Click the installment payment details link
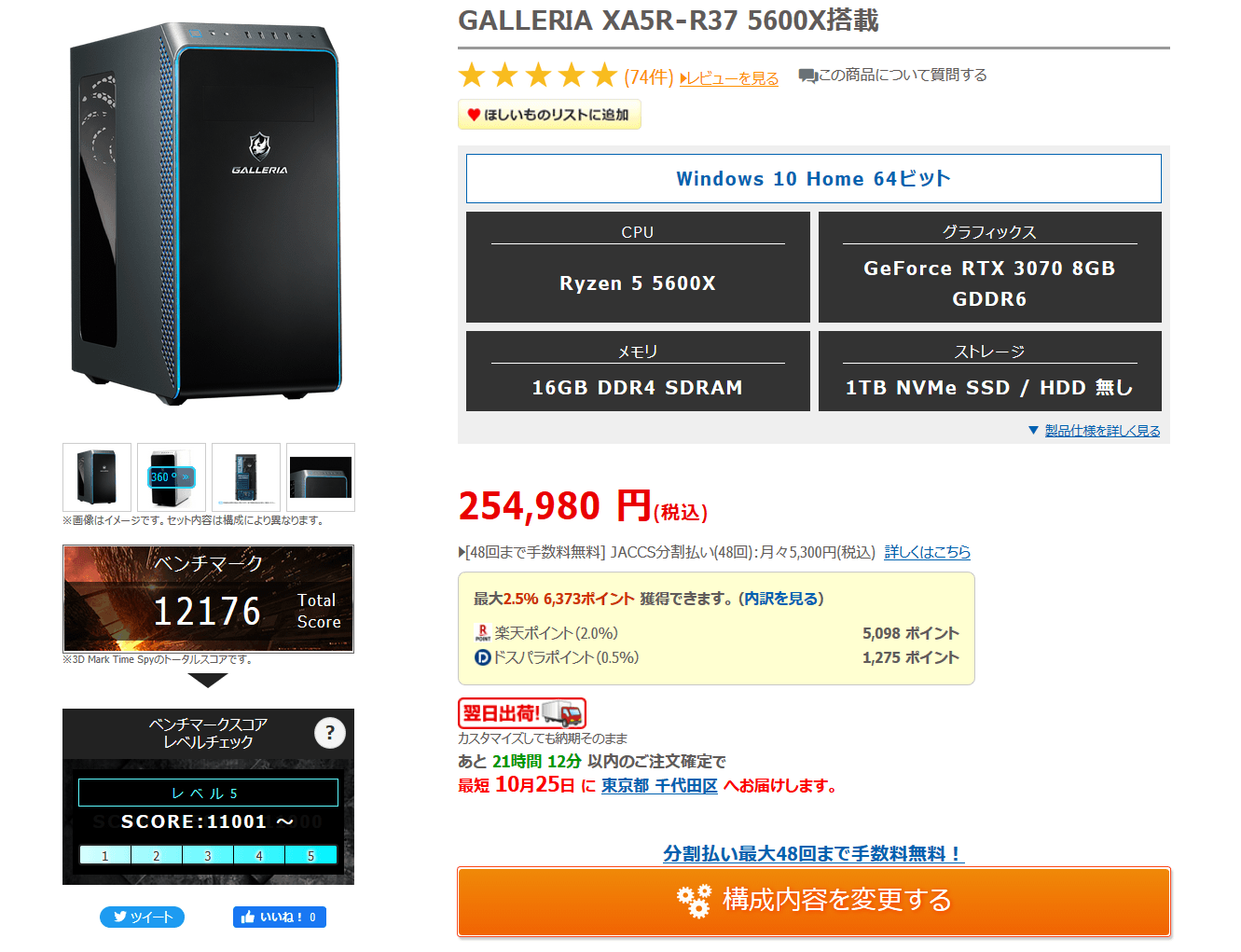 click(927, 552)
